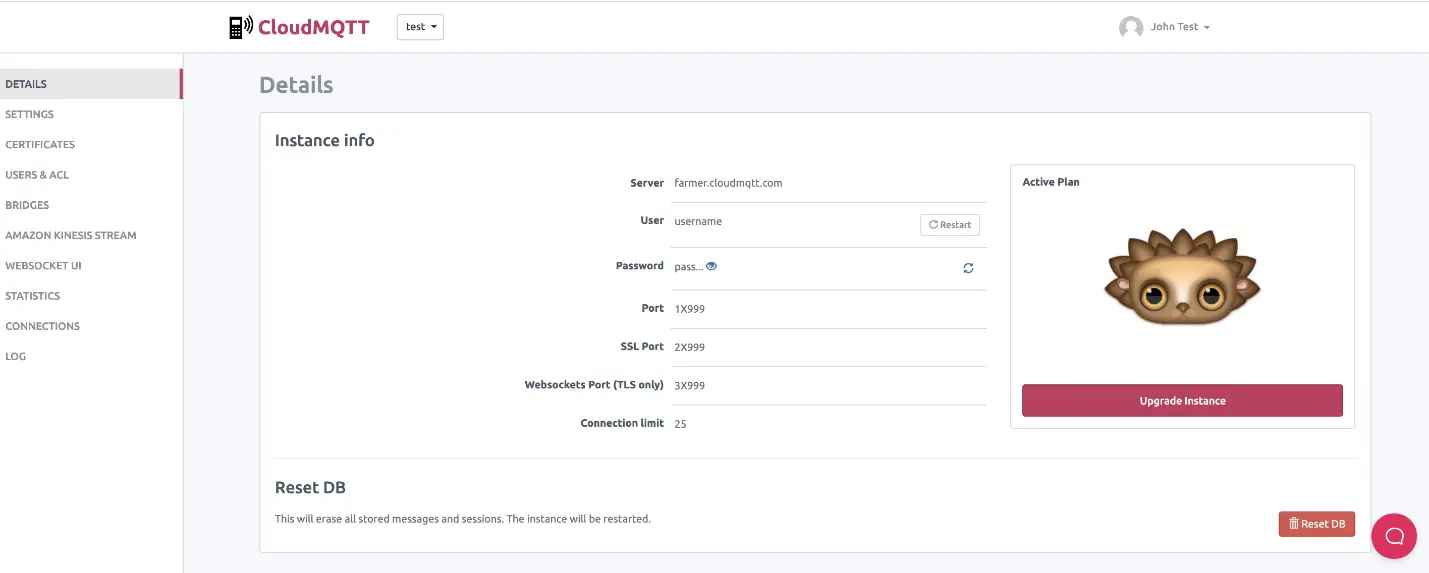Click the password regenerate arrows icon
This screenshot has width=1429, height=573.
point(968,268)
